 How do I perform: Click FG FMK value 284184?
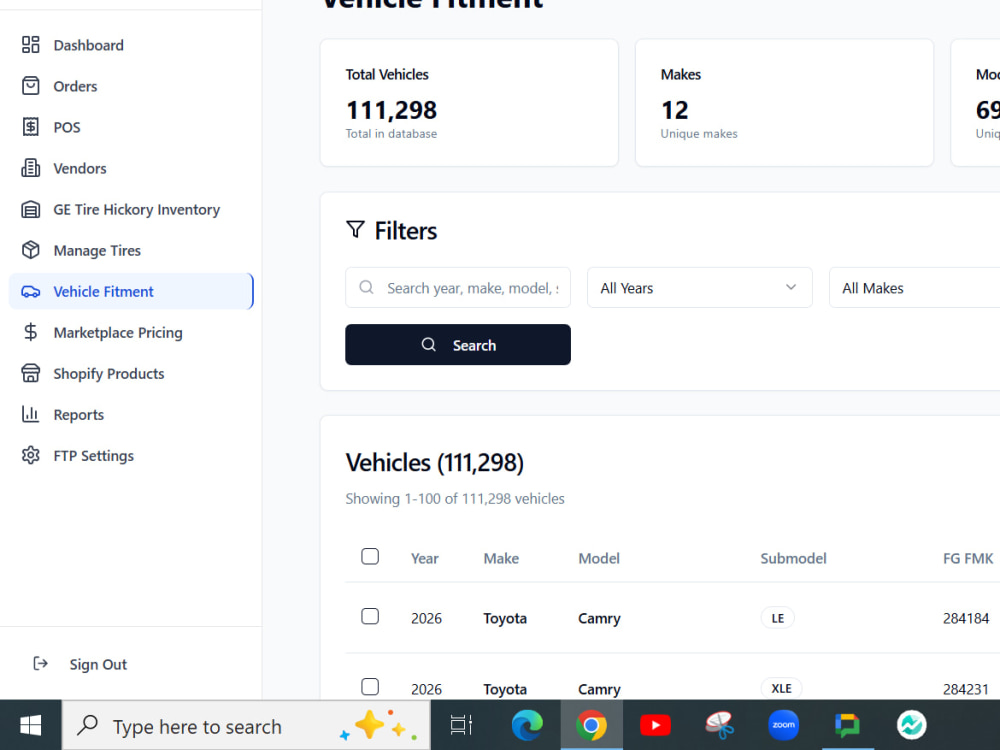coord(966,618)
